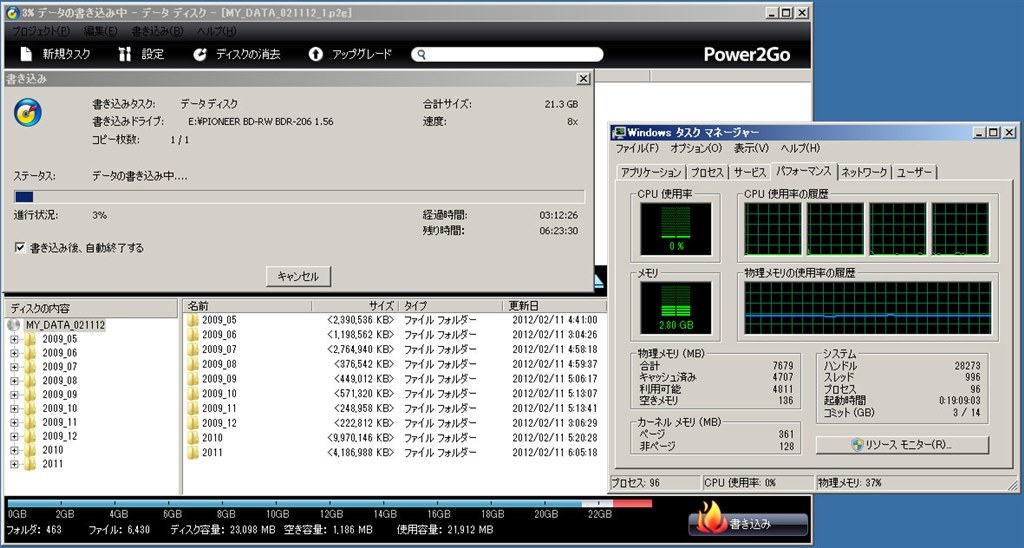Switch to the アプリケーション tab
Image resolution: width=1024 pixels, height=548 pixels.
point(650,172)
